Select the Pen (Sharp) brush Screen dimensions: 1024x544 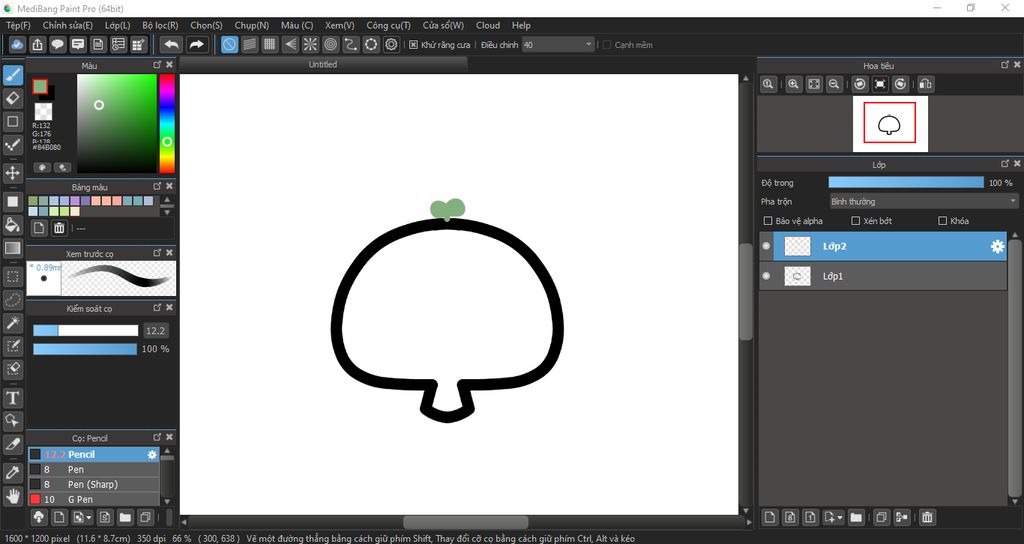(x=93, y=485)
